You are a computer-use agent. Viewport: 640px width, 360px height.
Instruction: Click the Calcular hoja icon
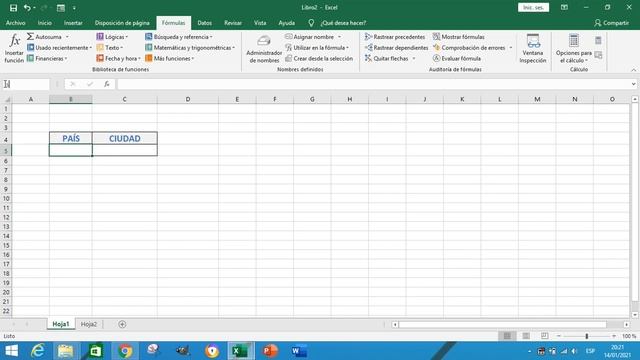click(598, 55)
